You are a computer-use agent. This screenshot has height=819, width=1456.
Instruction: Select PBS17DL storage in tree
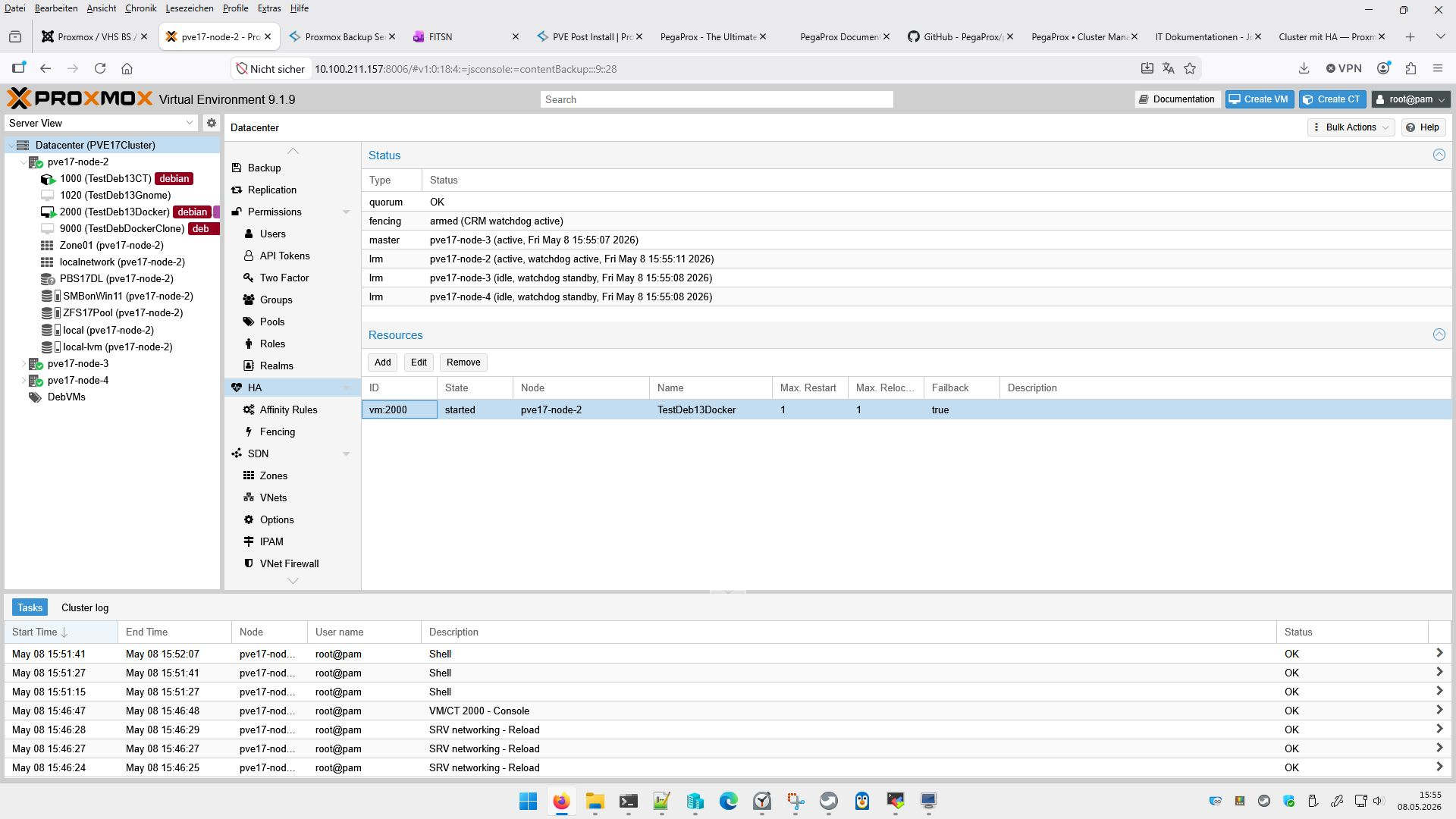click(x=116, y=278)
